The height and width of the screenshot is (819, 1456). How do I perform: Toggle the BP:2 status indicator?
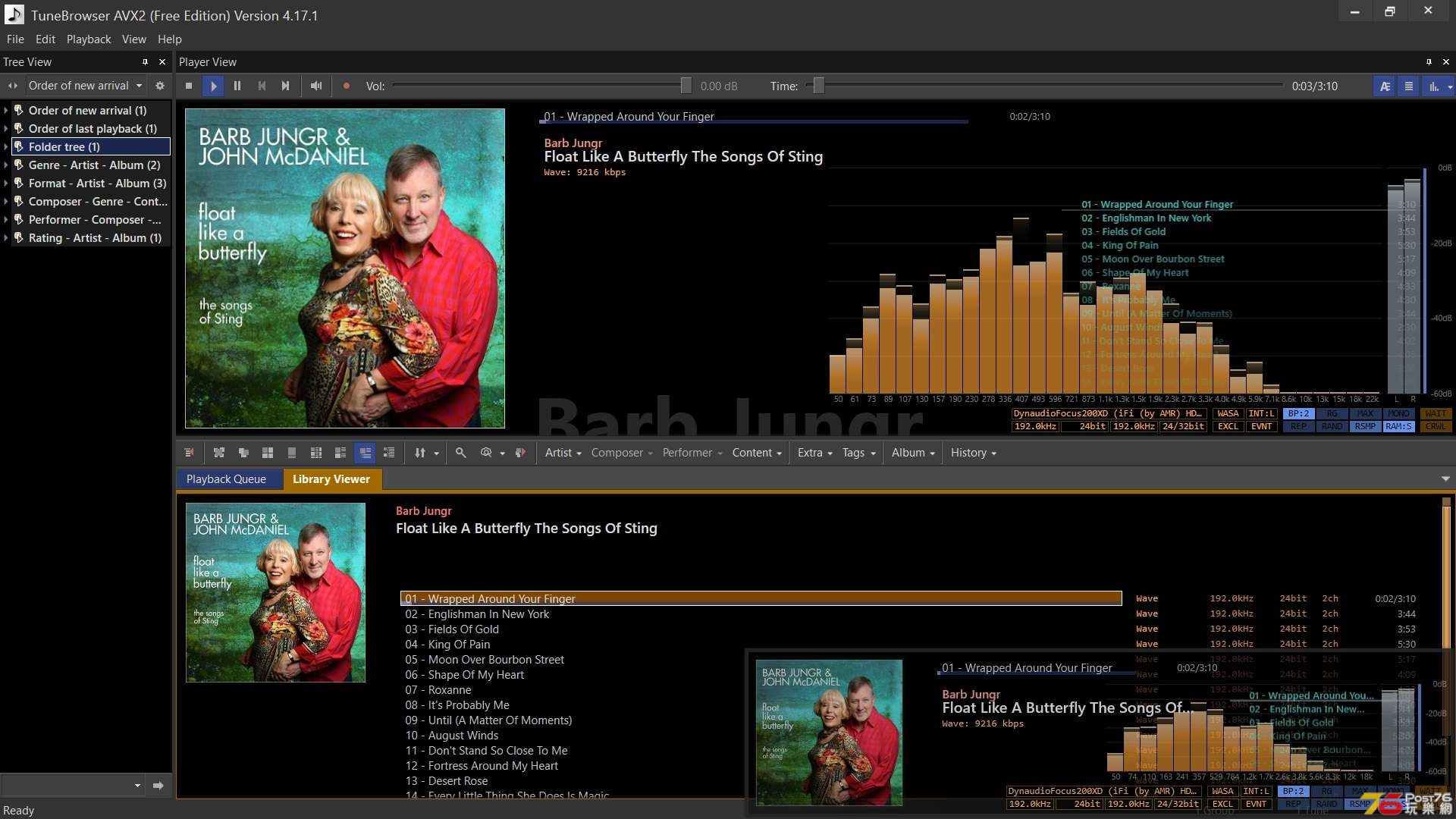(x=1298, y=413)
